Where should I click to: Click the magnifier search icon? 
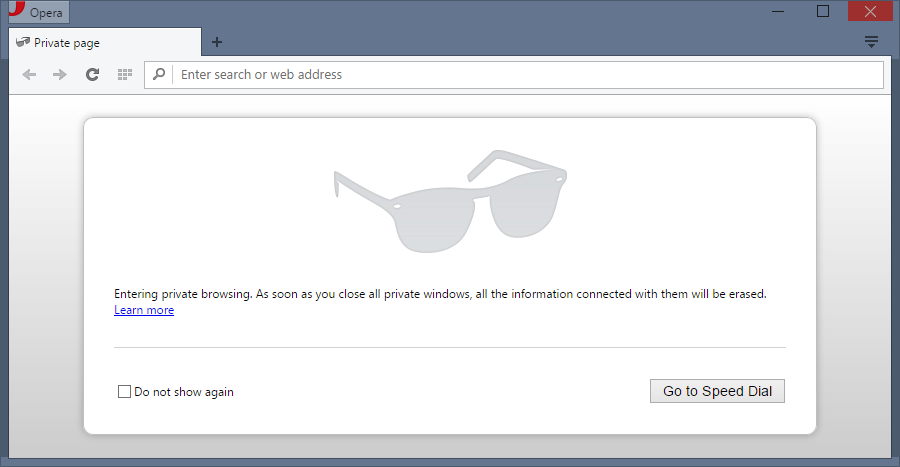point(159,75)
